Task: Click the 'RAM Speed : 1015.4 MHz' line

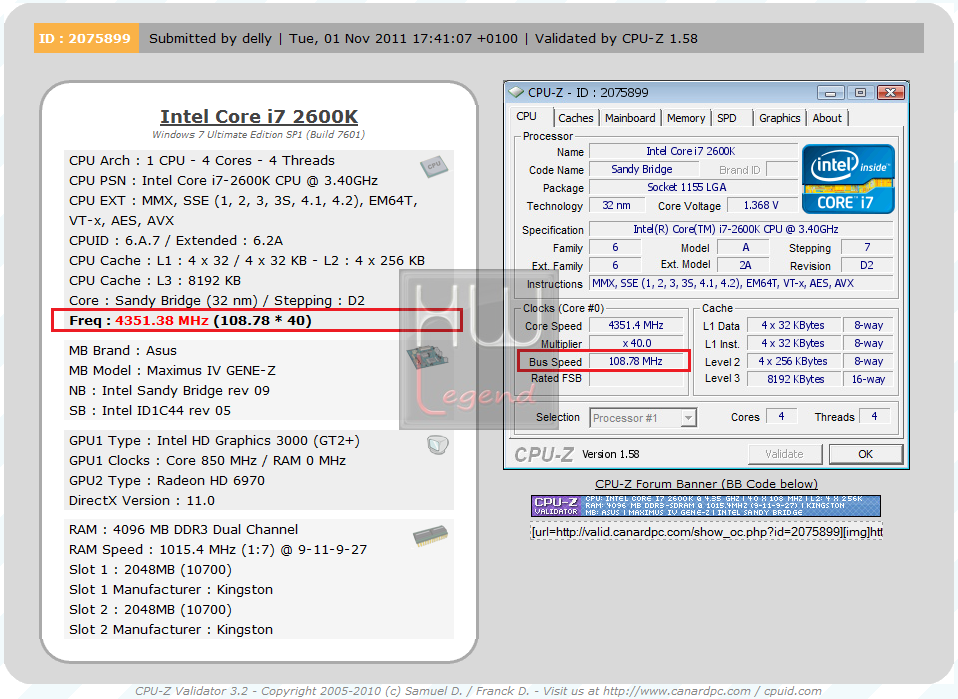Action: [218, 549]
